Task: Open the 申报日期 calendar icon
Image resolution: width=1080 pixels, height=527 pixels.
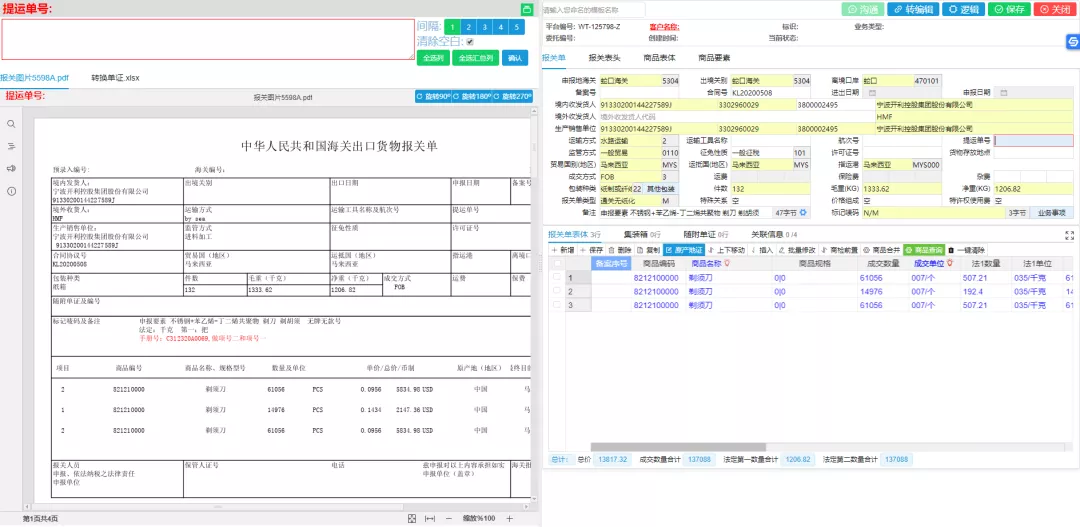Action: pyautogui.click(x=1004, y=92)
